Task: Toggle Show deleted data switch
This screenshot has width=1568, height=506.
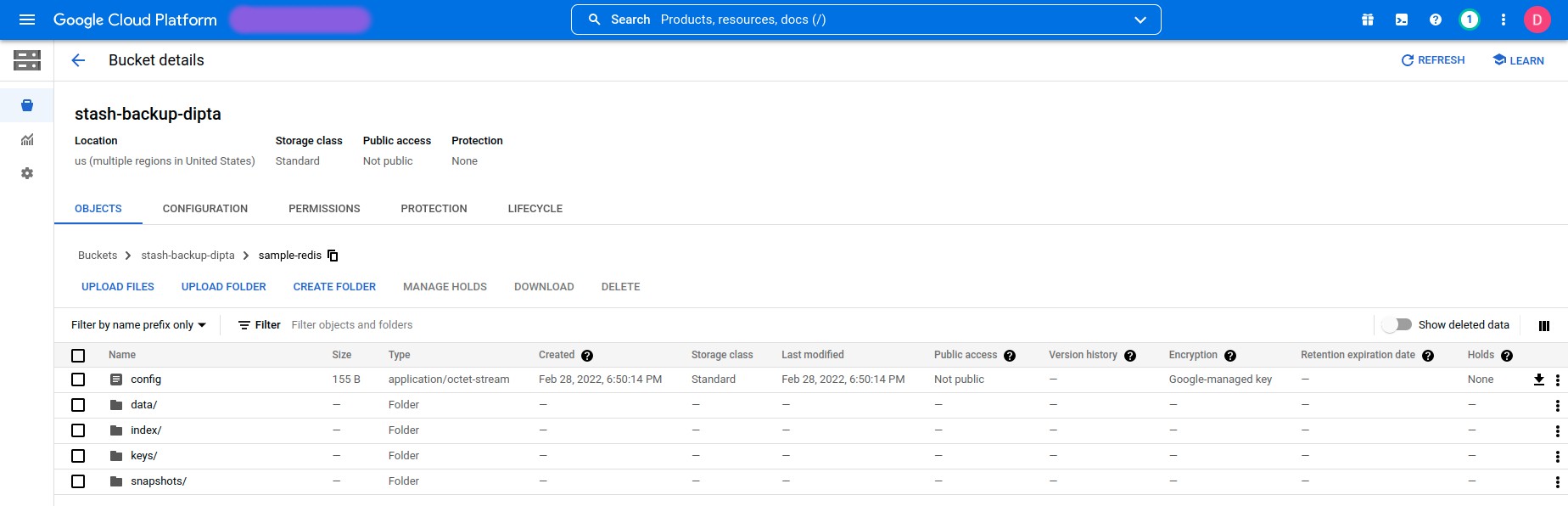Action: click(x=1396, y=325)
